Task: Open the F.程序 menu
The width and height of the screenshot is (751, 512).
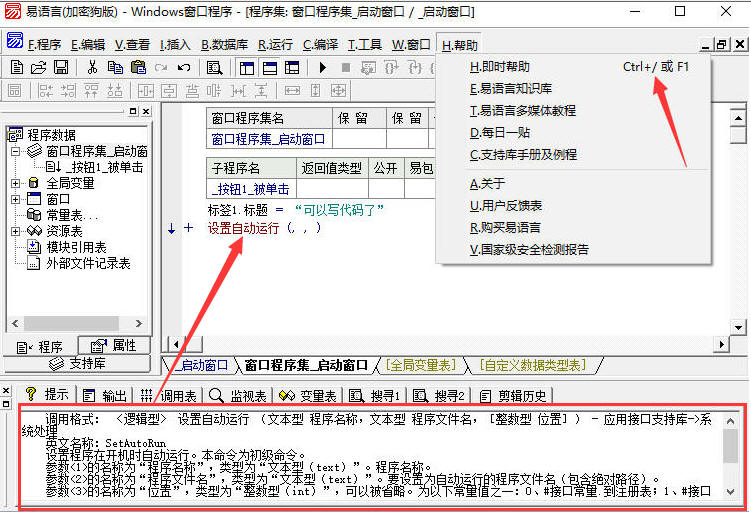Action: 44,45
